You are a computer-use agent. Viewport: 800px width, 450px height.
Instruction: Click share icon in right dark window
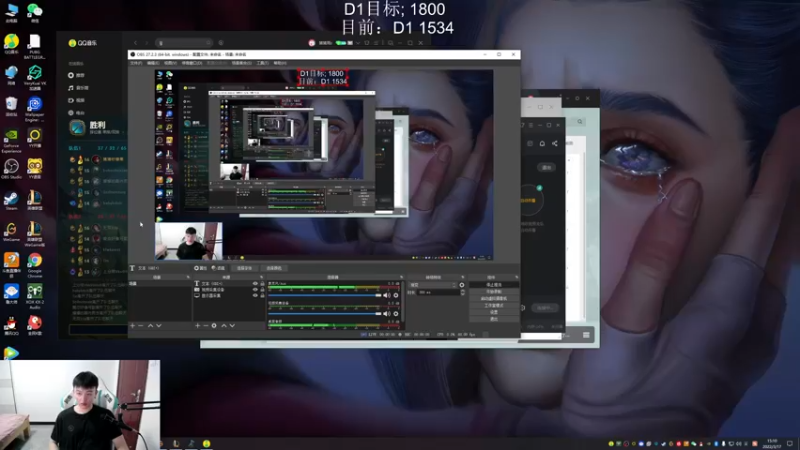(x=555, y=143)
